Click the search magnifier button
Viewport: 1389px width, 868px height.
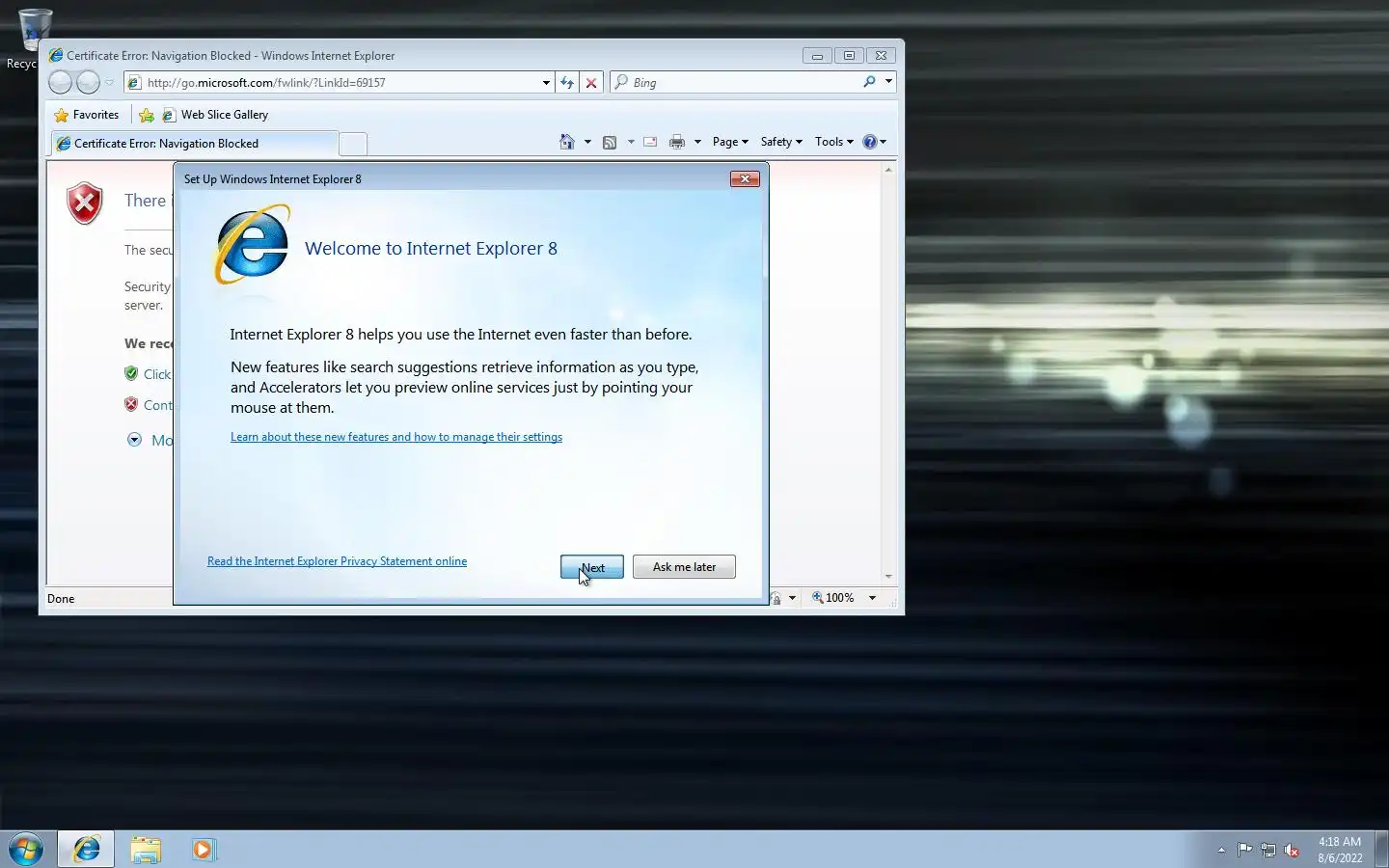[x=869, y=82]
